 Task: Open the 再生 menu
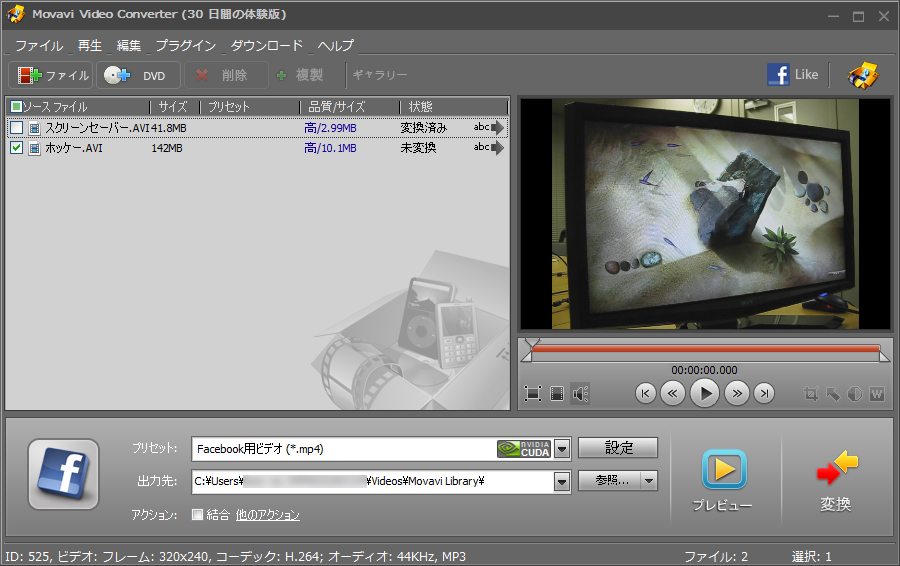(x=90, y=45)
